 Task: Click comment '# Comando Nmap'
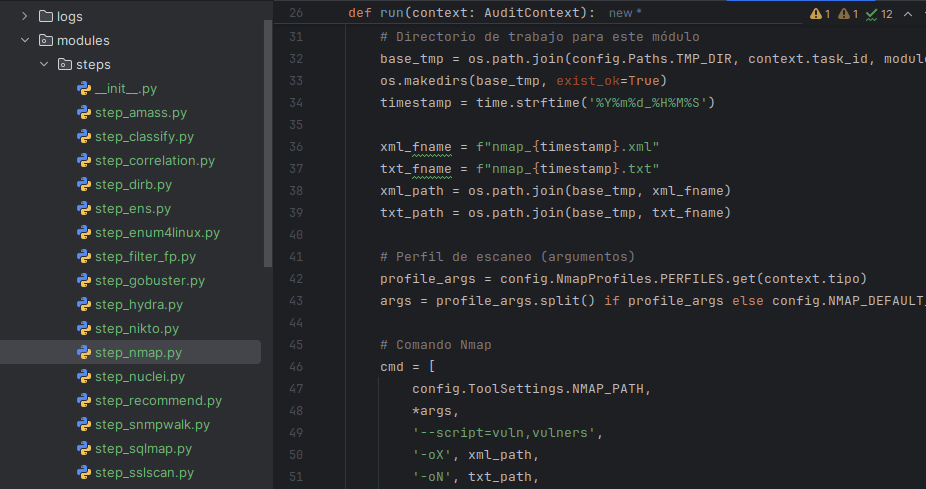click(436, 345)
